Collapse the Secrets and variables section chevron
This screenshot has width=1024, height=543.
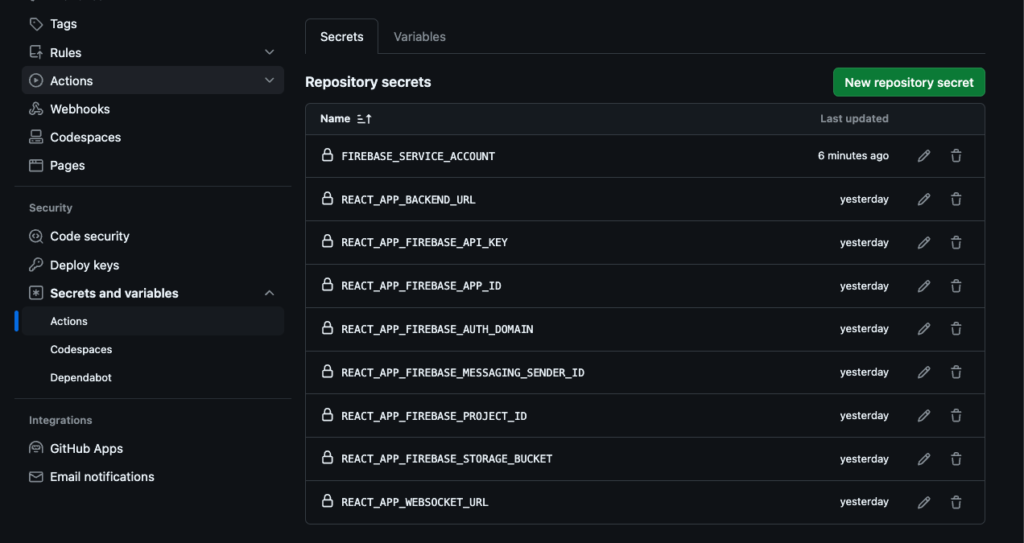pos(269,293)
